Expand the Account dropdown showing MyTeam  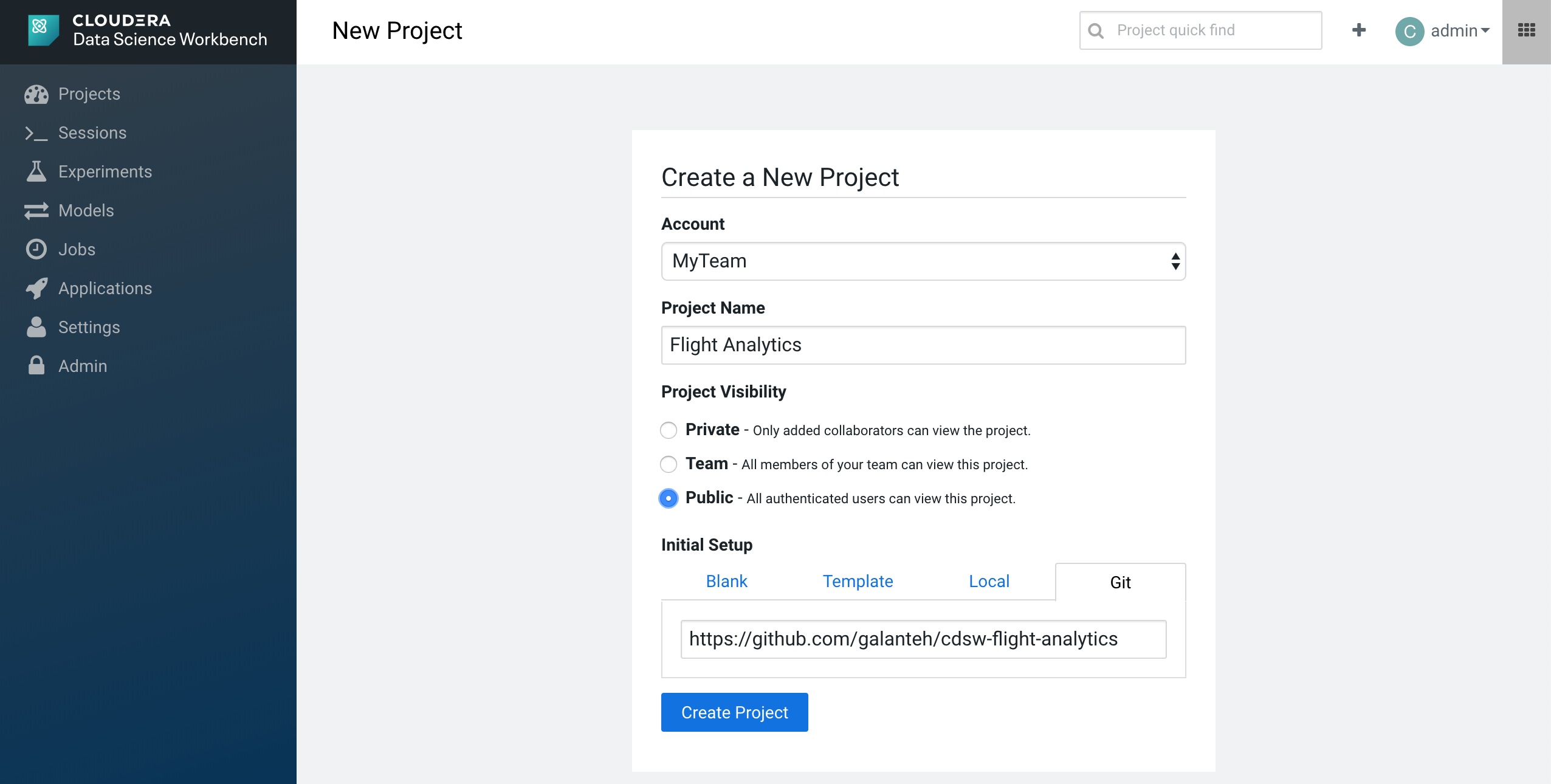[x=923, y=261]
